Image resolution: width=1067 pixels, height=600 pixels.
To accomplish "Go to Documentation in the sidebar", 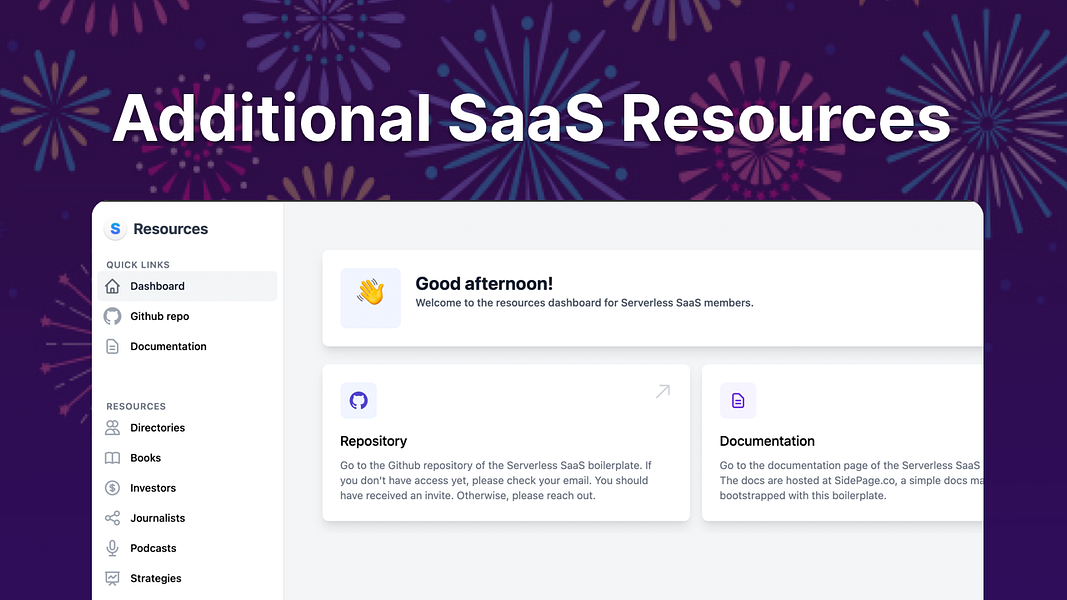I will click(187, 346).
